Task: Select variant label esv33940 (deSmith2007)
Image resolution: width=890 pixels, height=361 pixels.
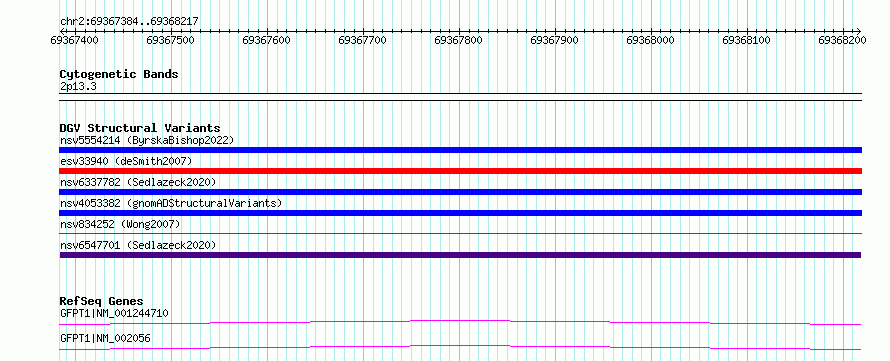Action: tap(126, 161)
